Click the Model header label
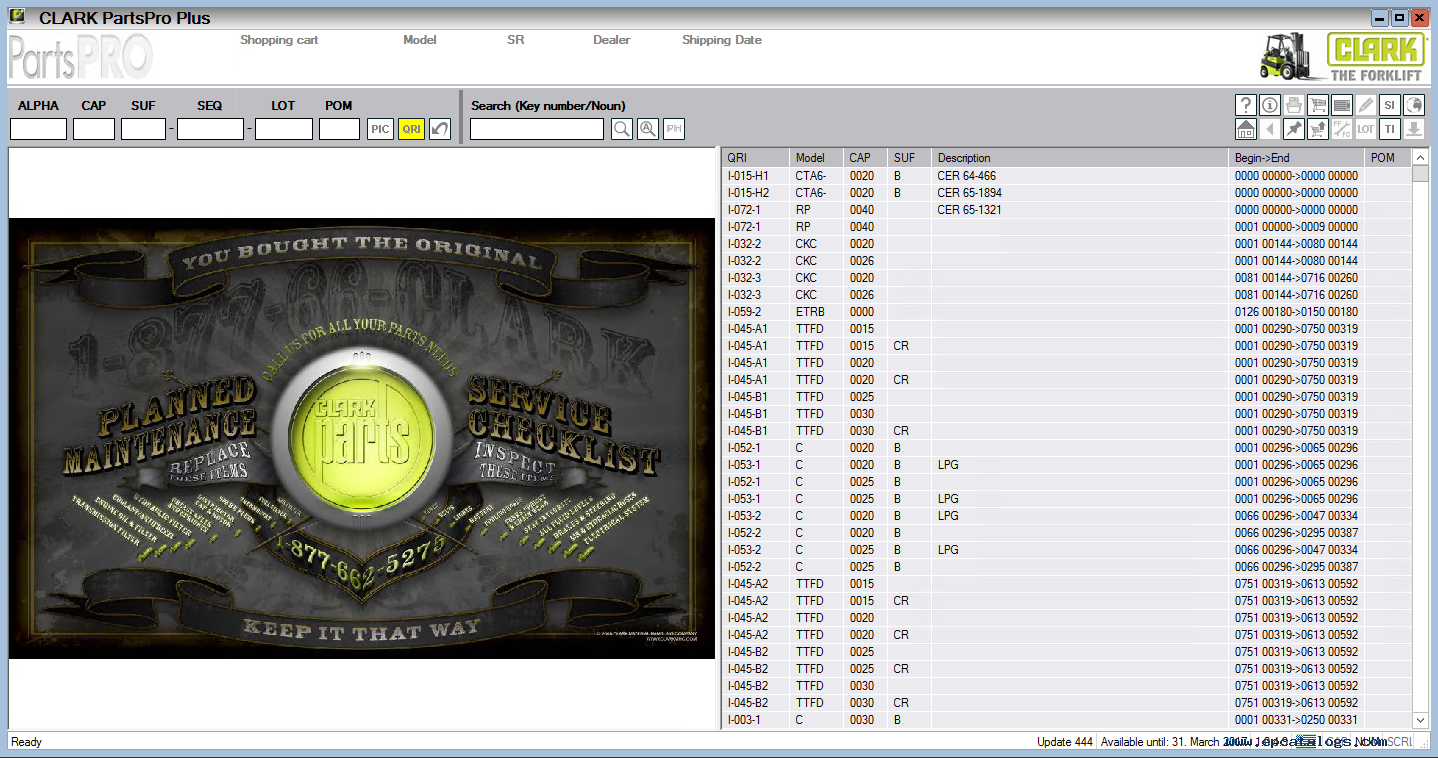Screen dimensions: 1438x758 420,40
